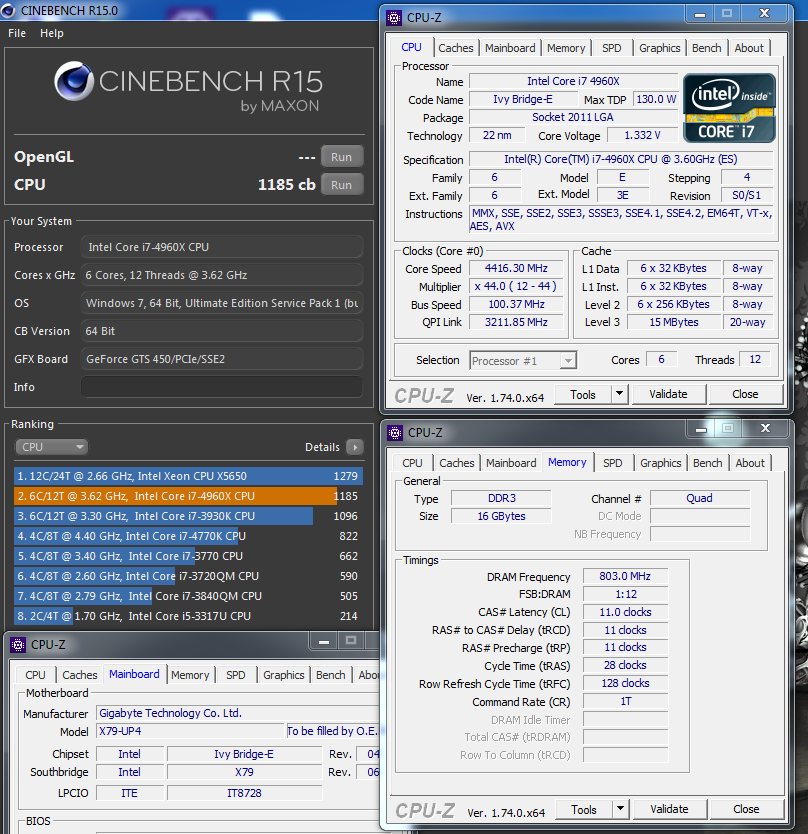This screenshot has width=808, height=834.
Task: Click the Cinebench Info input field
Action: (222, 387)
